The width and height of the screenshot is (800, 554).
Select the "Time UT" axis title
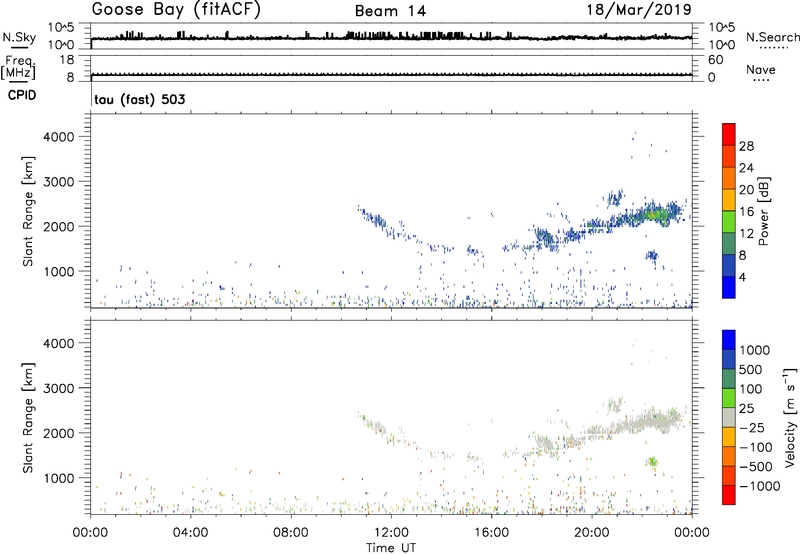[x=391, y=548]
